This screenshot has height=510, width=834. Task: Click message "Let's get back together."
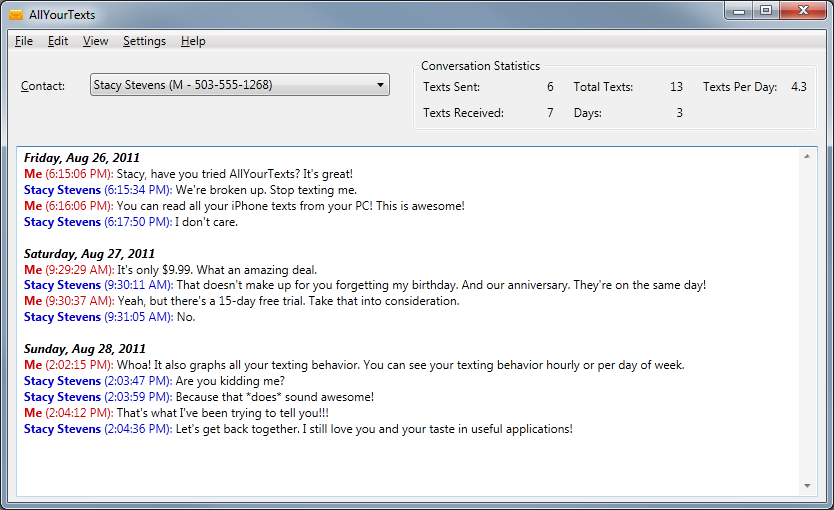pyautogui.click(x=374, y=429)
